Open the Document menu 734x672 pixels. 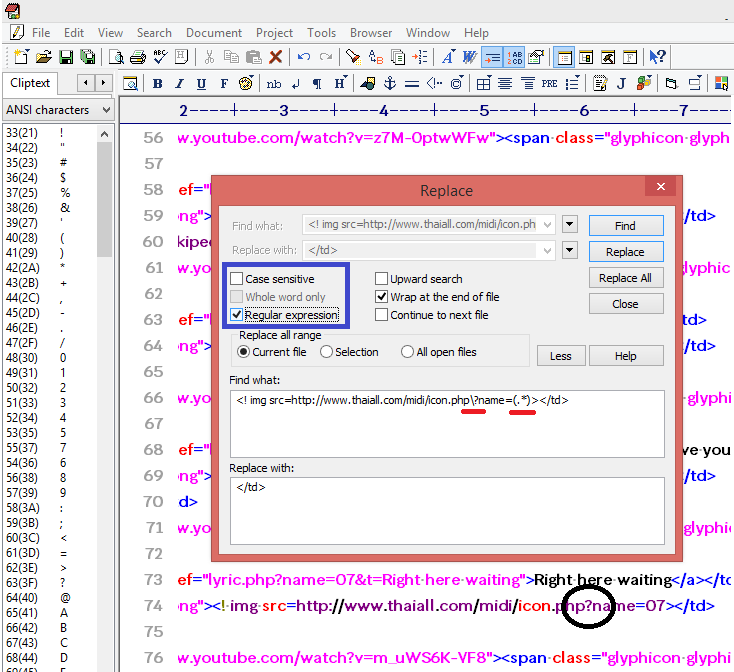tap(214, 33)
